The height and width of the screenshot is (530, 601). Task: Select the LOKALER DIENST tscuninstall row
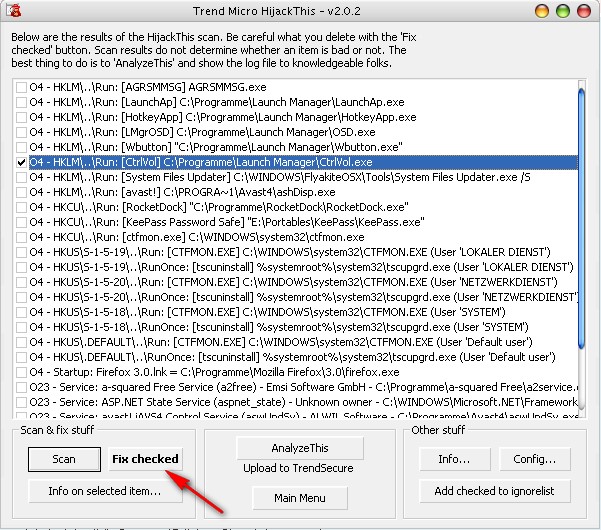(301, 267)
